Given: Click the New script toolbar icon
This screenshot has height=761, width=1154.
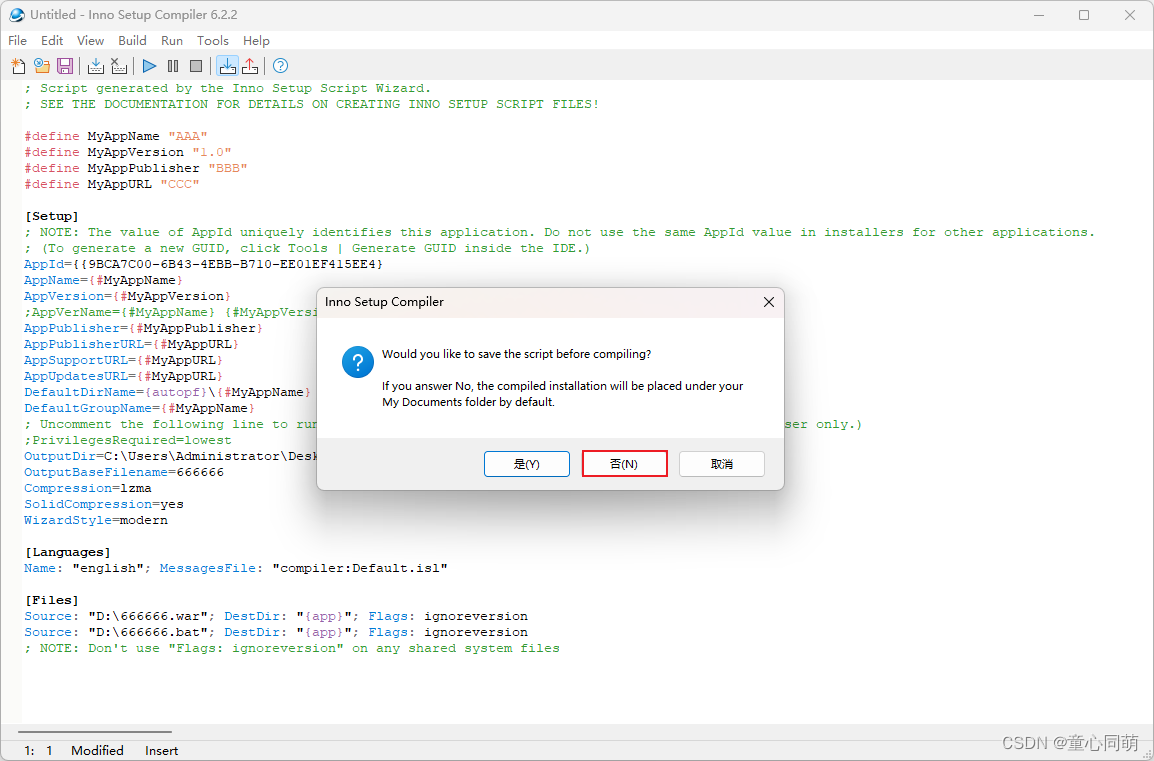Looking at the screenshot, I should coord(18,66).
